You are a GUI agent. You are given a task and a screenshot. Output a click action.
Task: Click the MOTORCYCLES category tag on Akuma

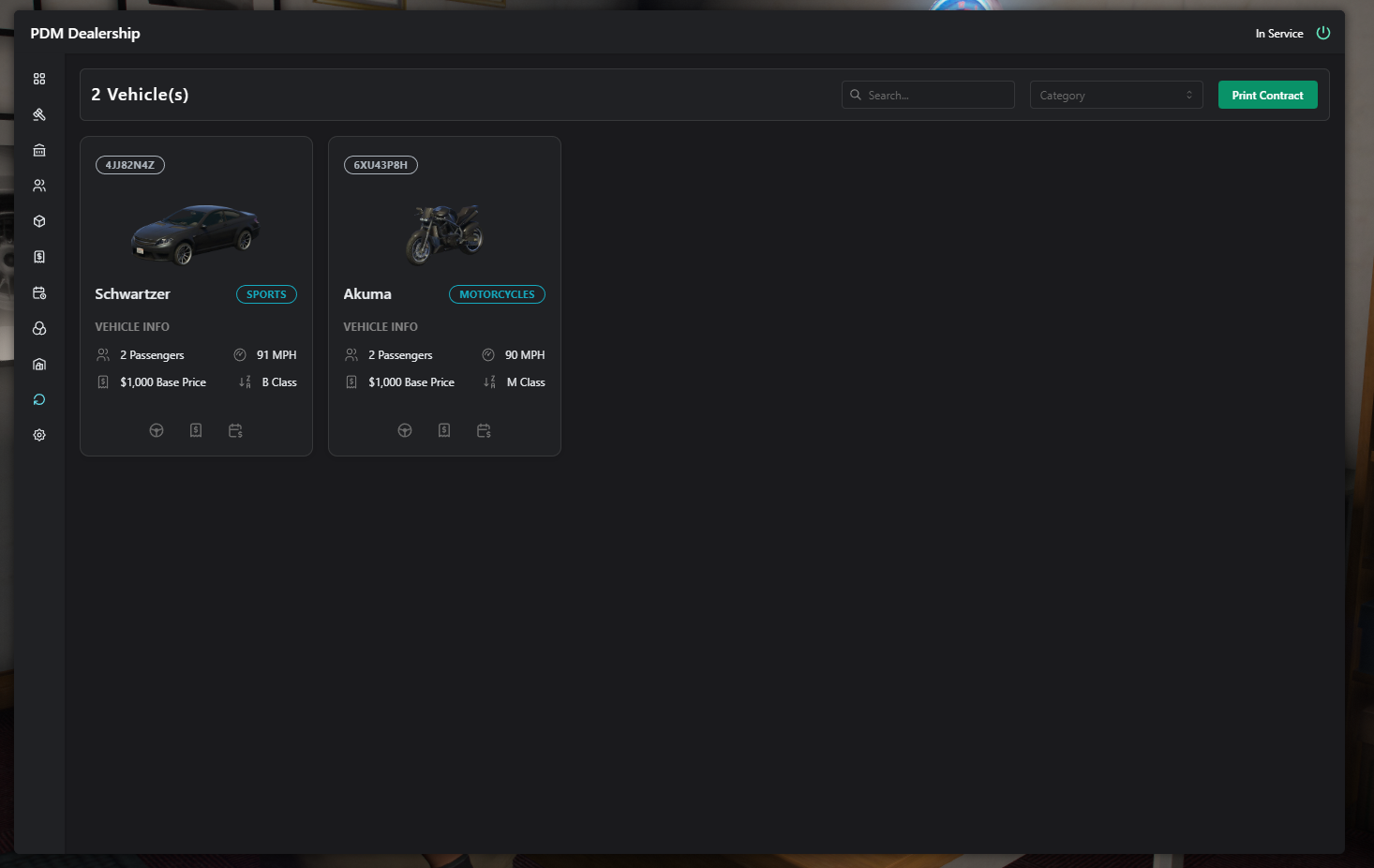497,294
